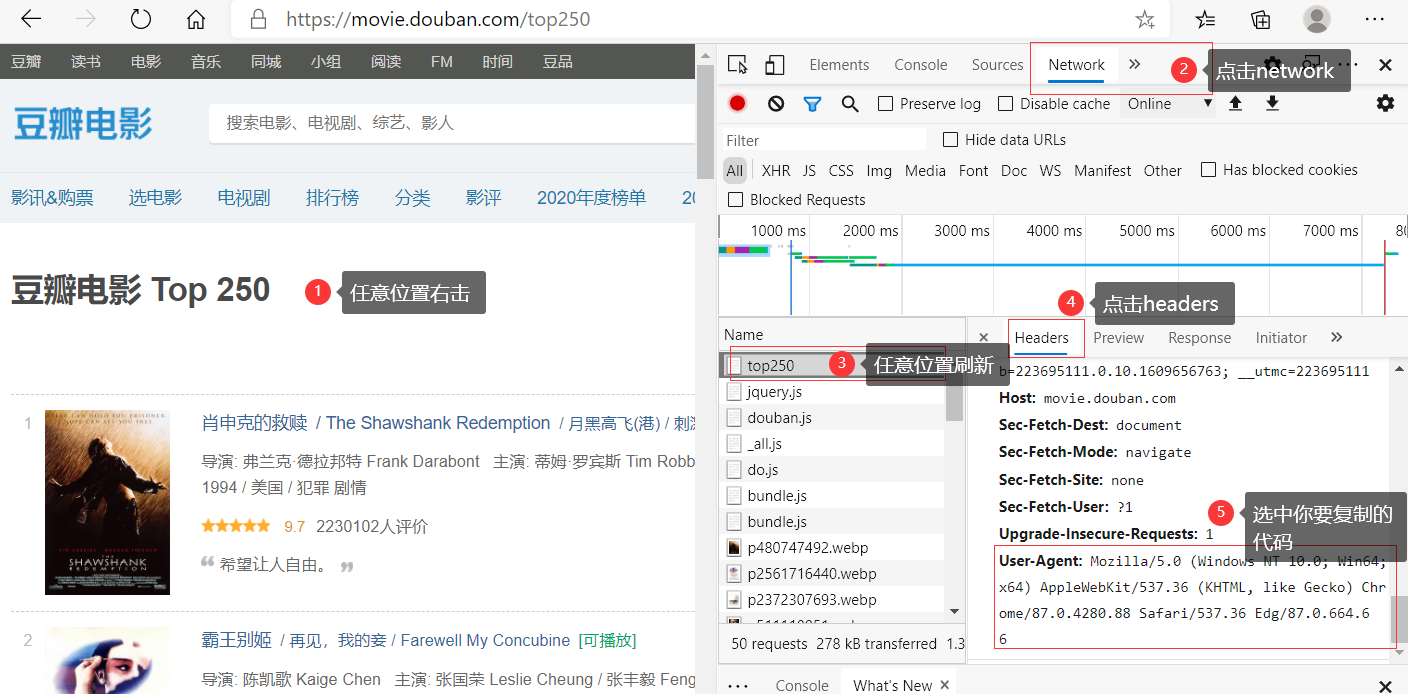Open the 排行榜 navigation link
The width and height of the screenshot is (1408, 694).
(x=332, y=197)
